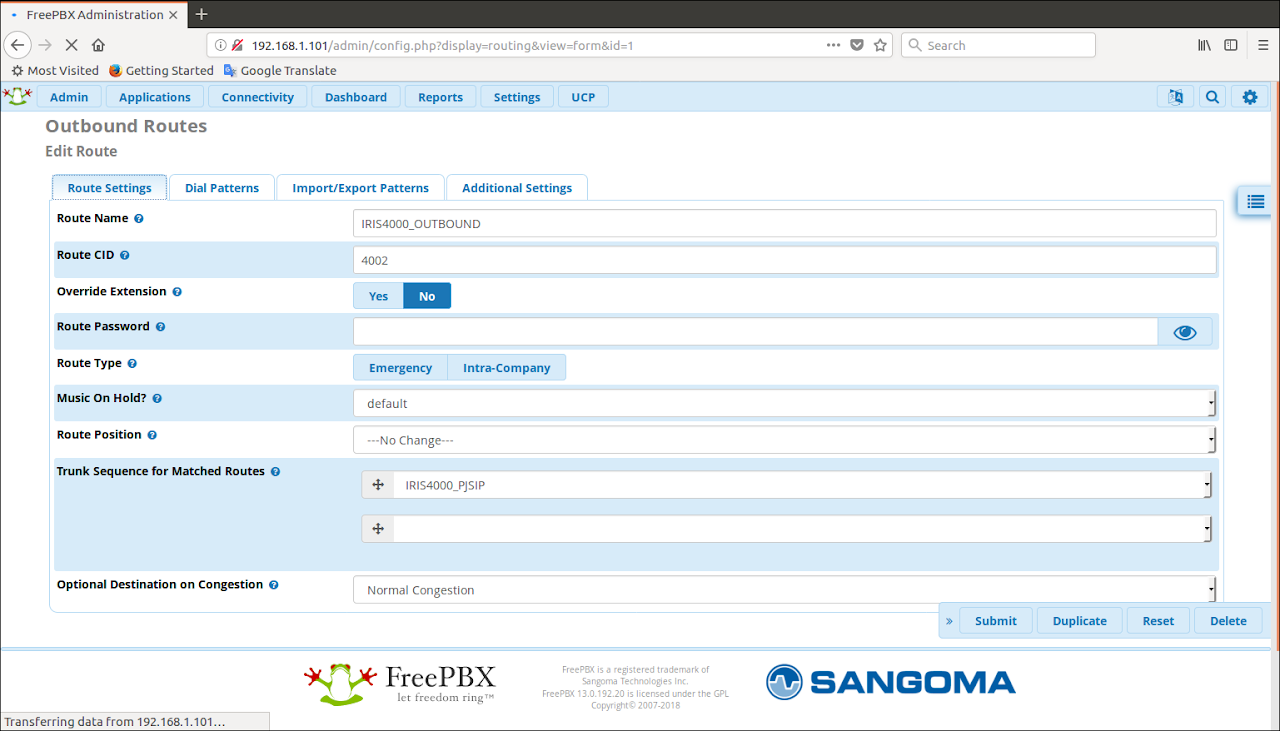Open the FreePBX search magnifier icon
This screenshot has height=731, width=1280.
click(x=1212, y=97)
